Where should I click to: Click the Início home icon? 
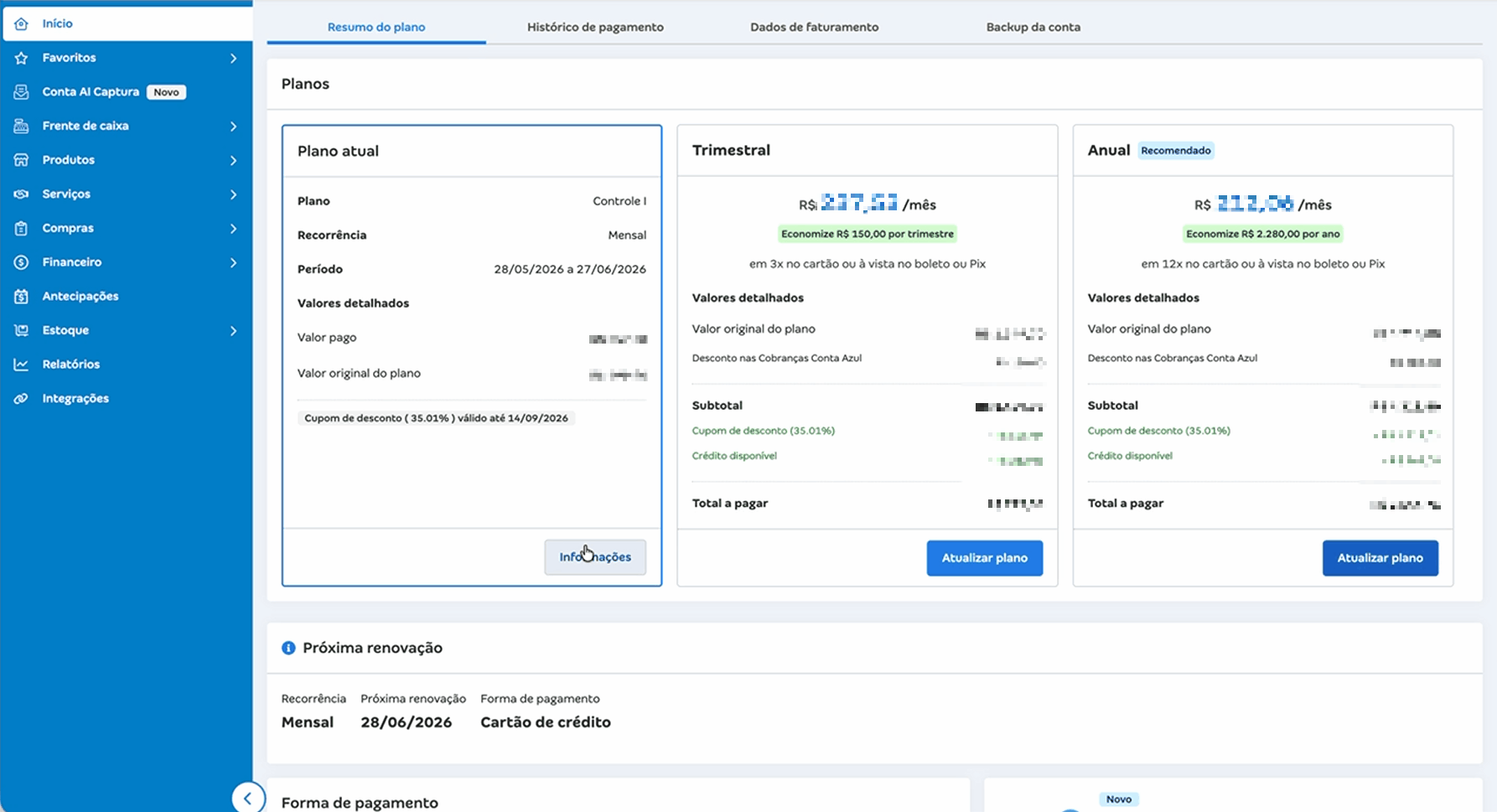[21, 23]
